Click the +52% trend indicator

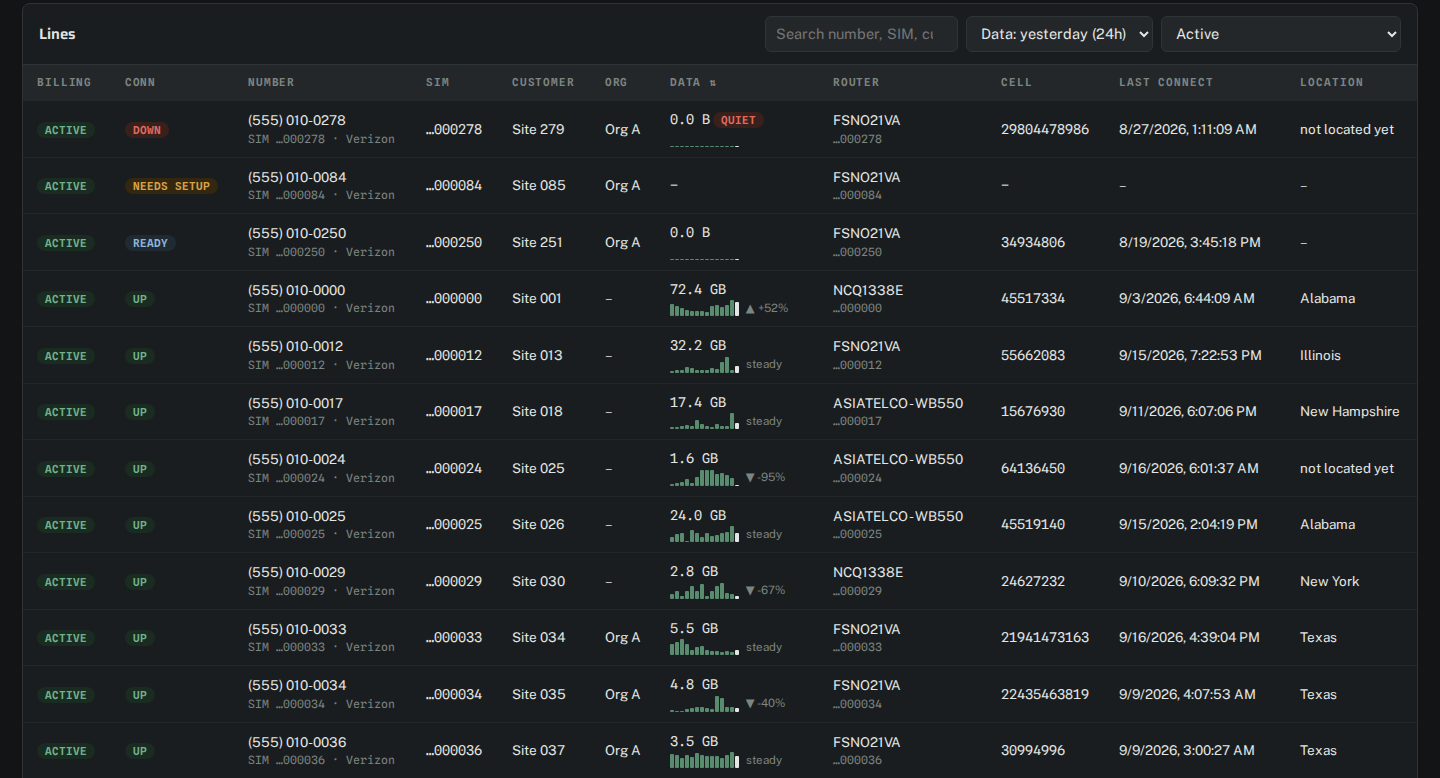point(767,308)
